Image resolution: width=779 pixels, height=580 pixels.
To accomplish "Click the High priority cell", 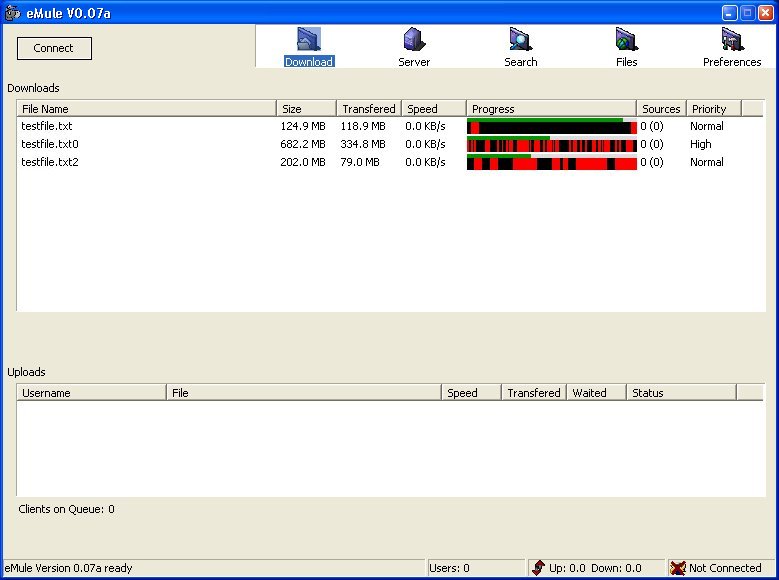I will point(701,144).
